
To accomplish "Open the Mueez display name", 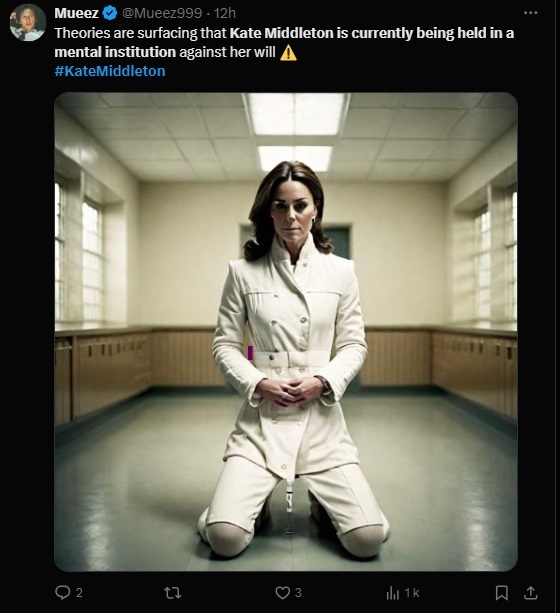I will point(77,13).
